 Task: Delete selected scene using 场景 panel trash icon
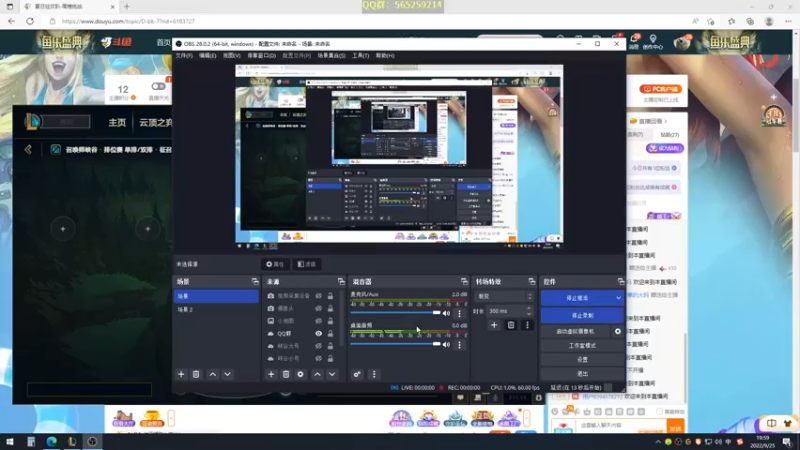tap(196, 374)
